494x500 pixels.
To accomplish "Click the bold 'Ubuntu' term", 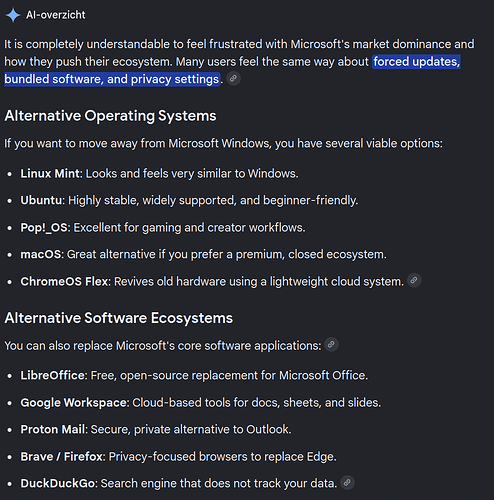I will point(41,200).
